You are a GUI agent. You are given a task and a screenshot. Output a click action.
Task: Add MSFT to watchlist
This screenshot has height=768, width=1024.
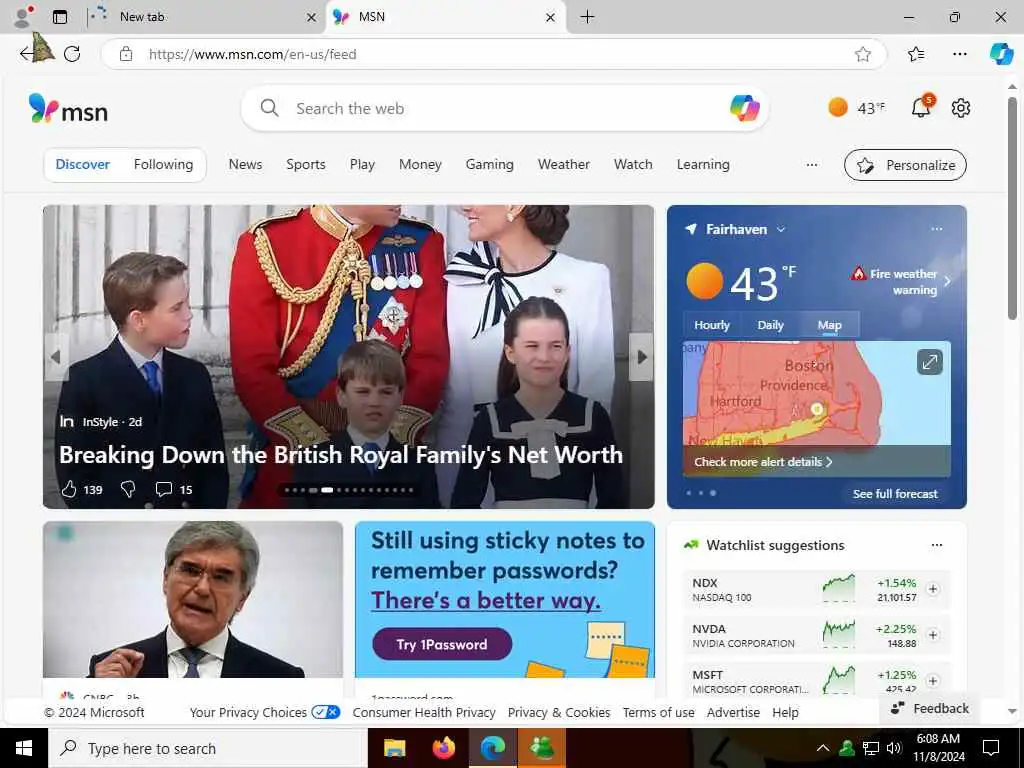[x=933, y=680]
